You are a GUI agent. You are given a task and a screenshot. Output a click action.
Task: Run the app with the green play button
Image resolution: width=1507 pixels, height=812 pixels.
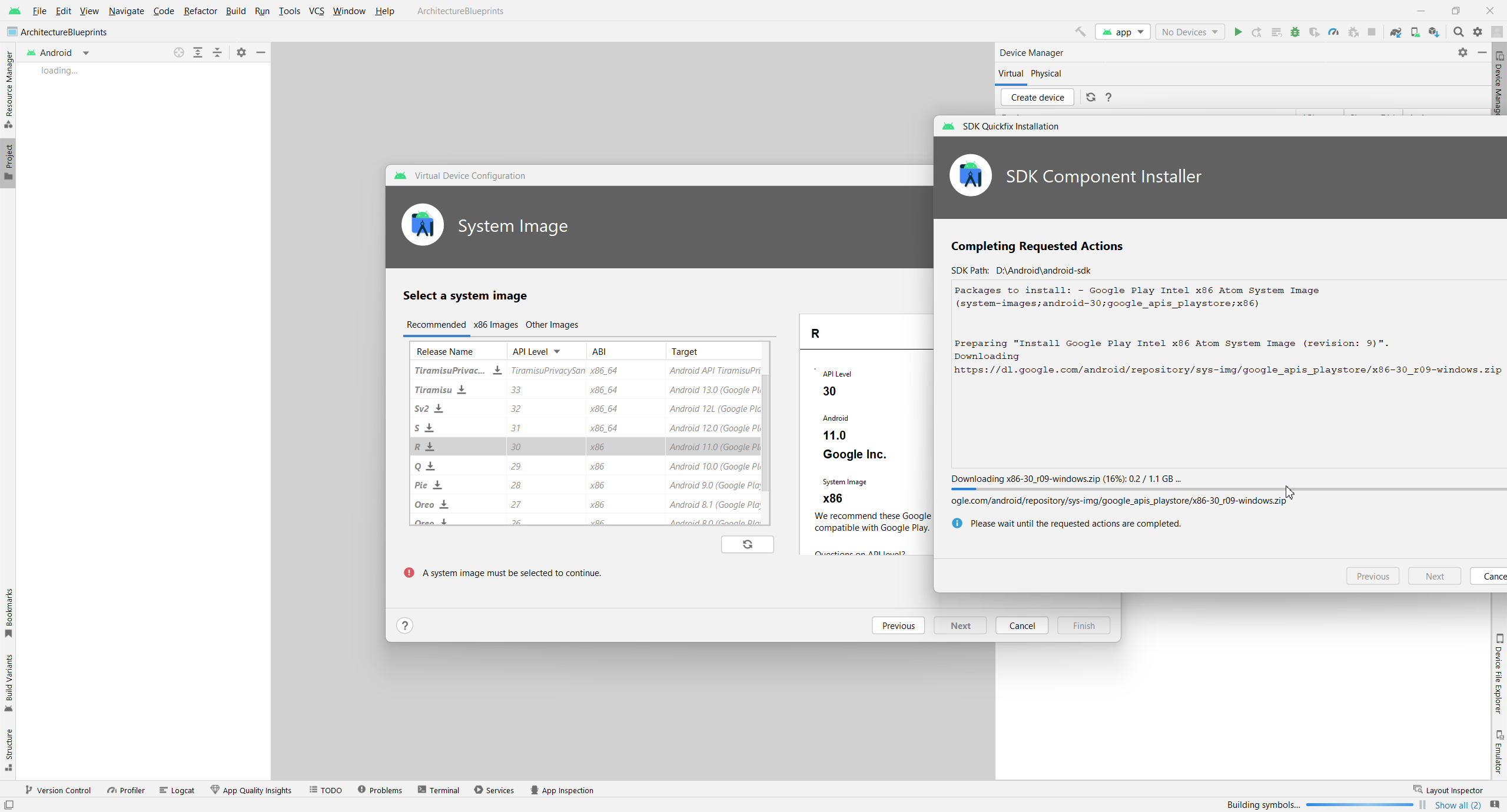(x=1237, y=32)
